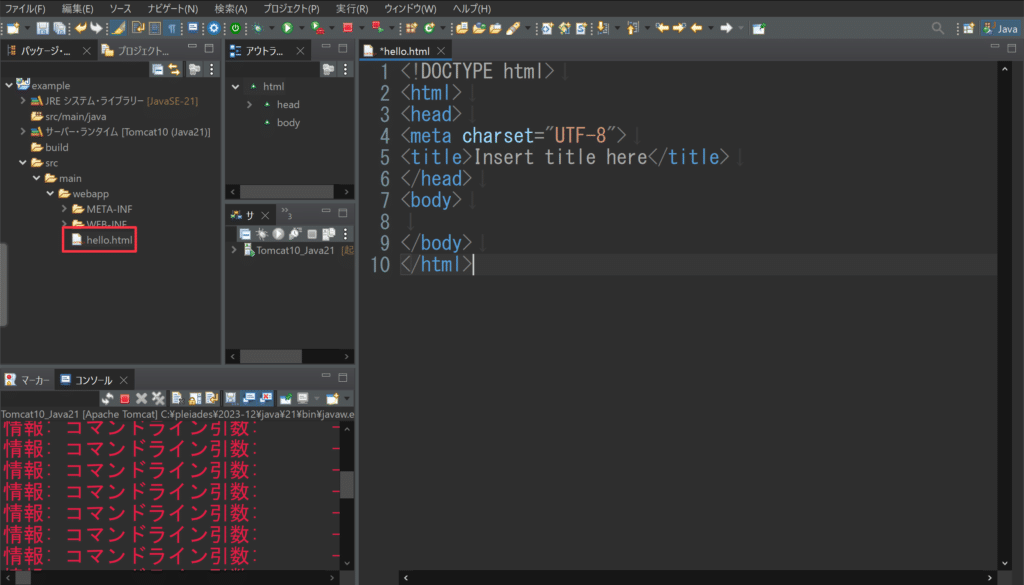Click the Debug bug icon in main toolbar
Image resolution: width=1024 pixels, height=585 pixels.
(258, 28)
